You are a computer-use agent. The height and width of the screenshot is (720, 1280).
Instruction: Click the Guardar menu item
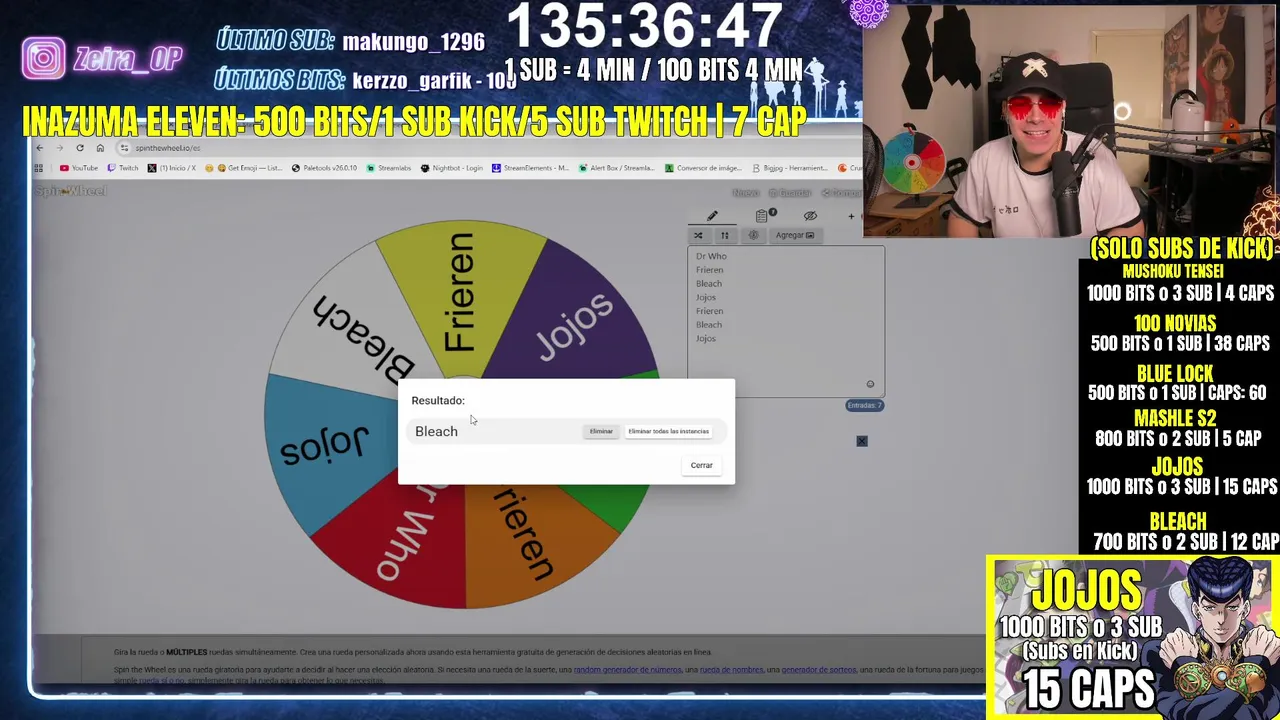point(790,193)
